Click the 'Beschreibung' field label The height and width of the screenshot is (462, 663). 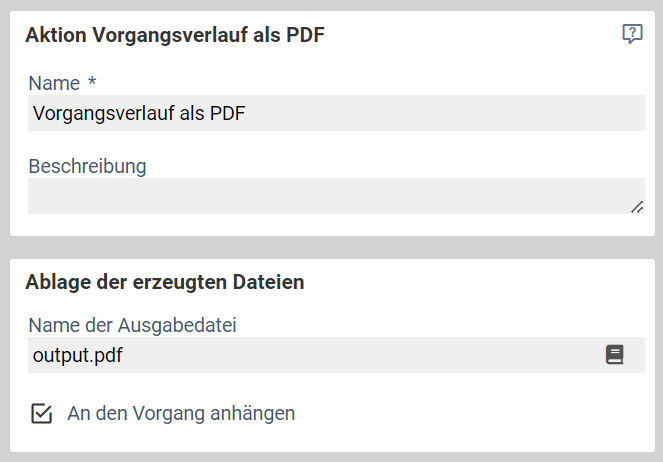pos(88,166)
